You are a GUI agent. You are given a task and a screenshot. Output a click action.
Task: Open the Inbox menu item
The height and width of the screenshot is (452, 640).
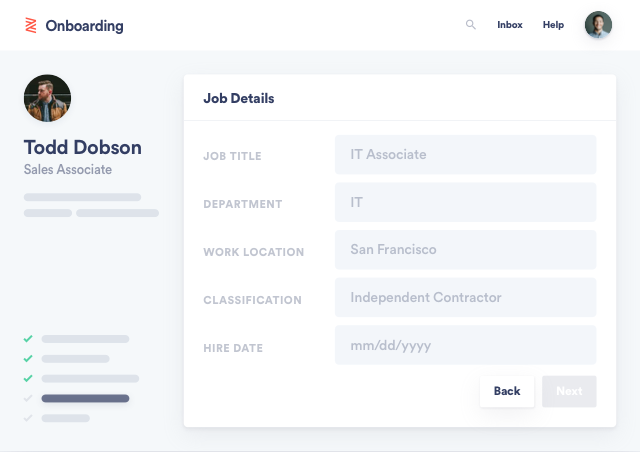click(510, 25)
